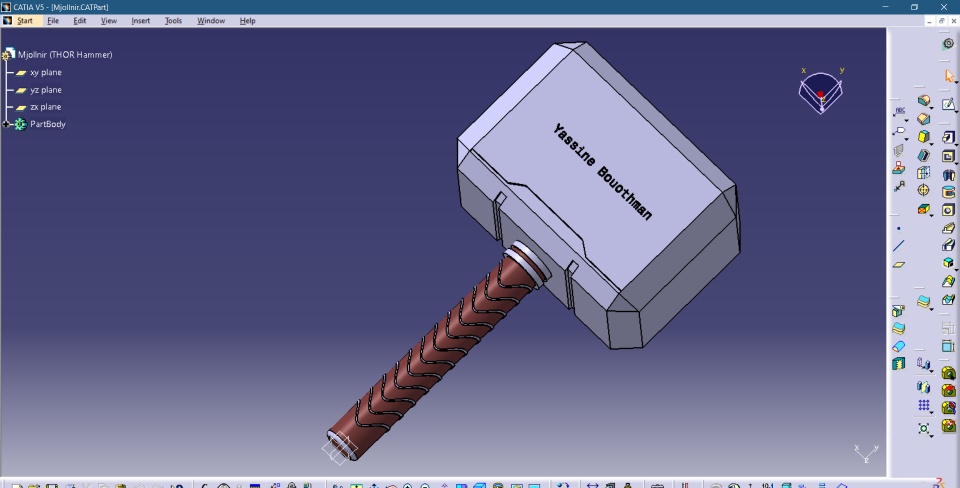Select the Pad extrusion tool
This screenshot has height=488, width=960.
pos(948,137)
